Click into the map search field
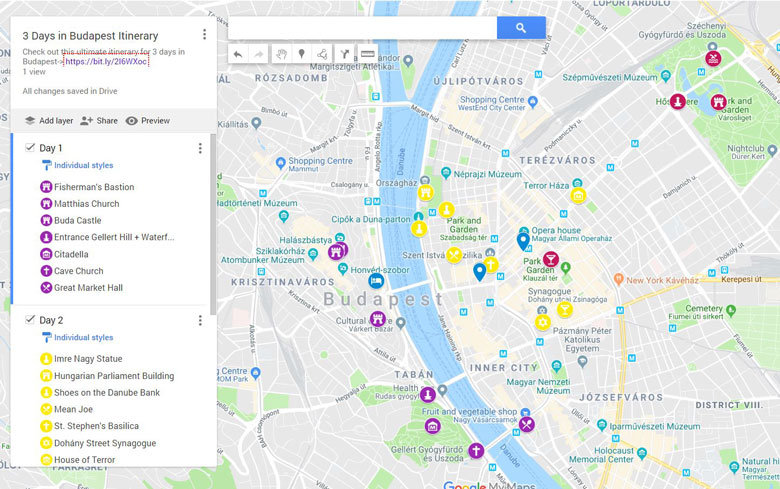Image resolution: width=780 pixels, height=489 pixels. point(362,28)
